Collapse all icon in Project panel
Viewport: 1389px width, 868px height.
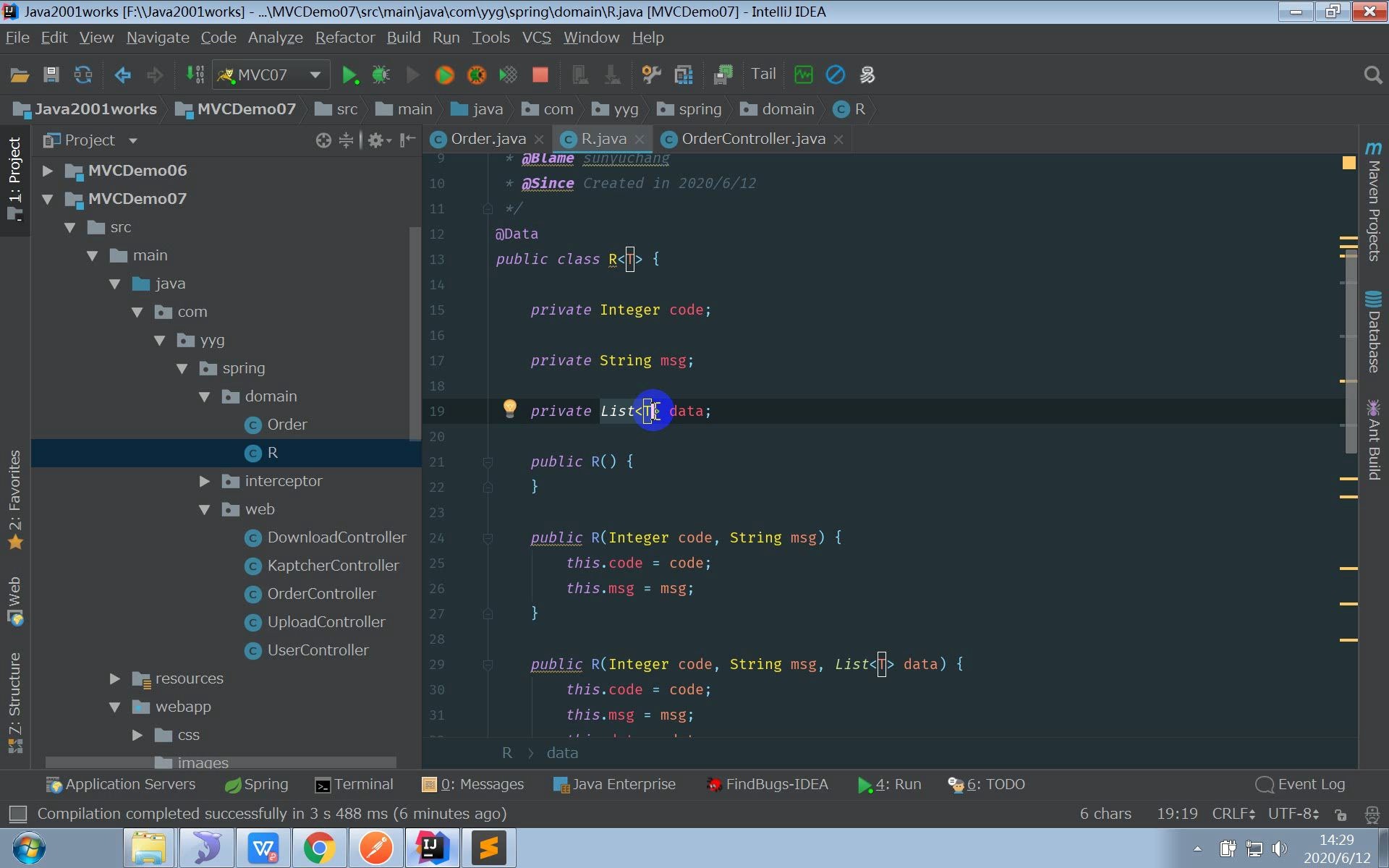coord(347,140)
